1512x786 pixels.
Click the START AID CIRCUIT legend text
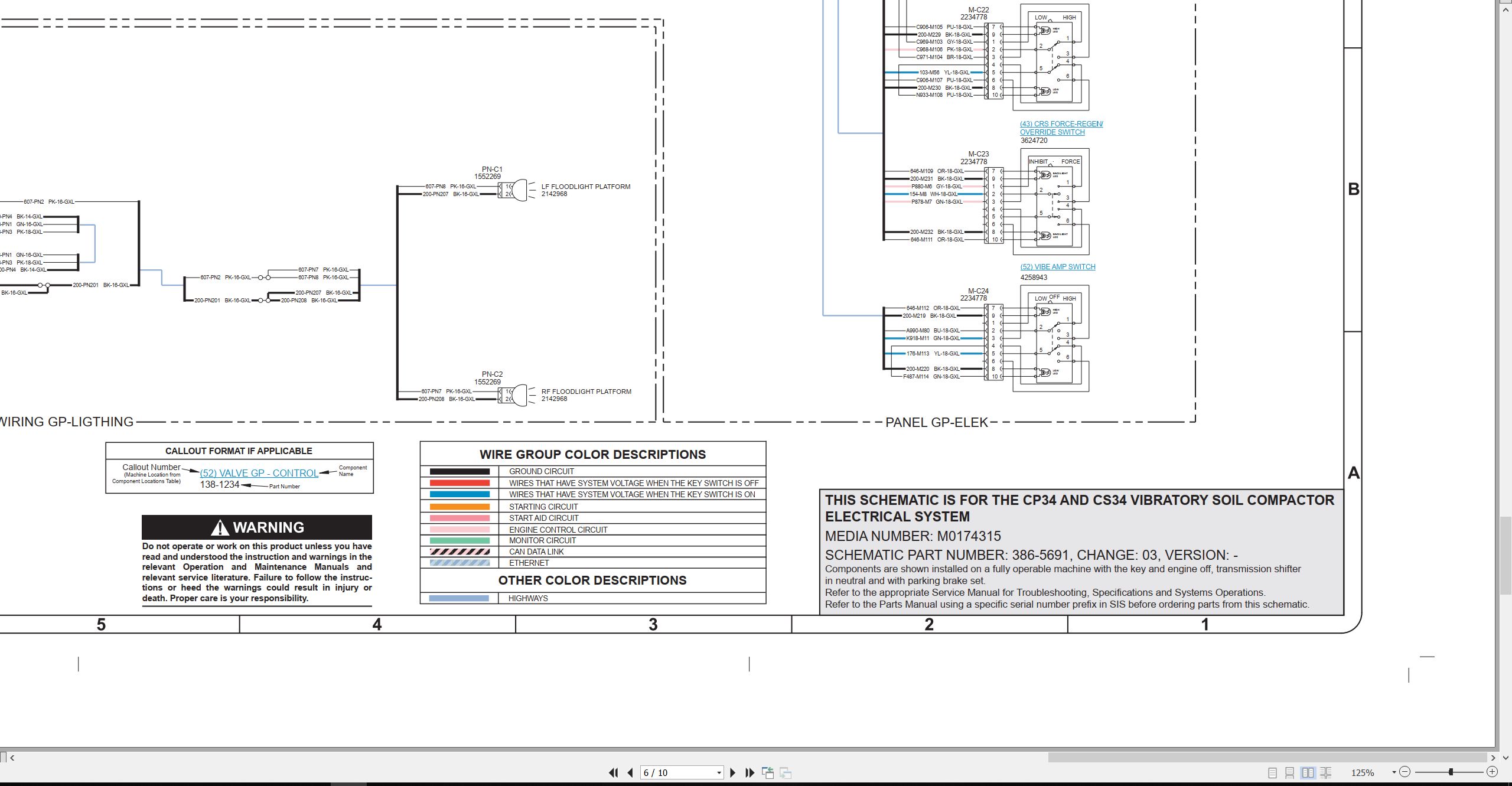pos(543,518)
